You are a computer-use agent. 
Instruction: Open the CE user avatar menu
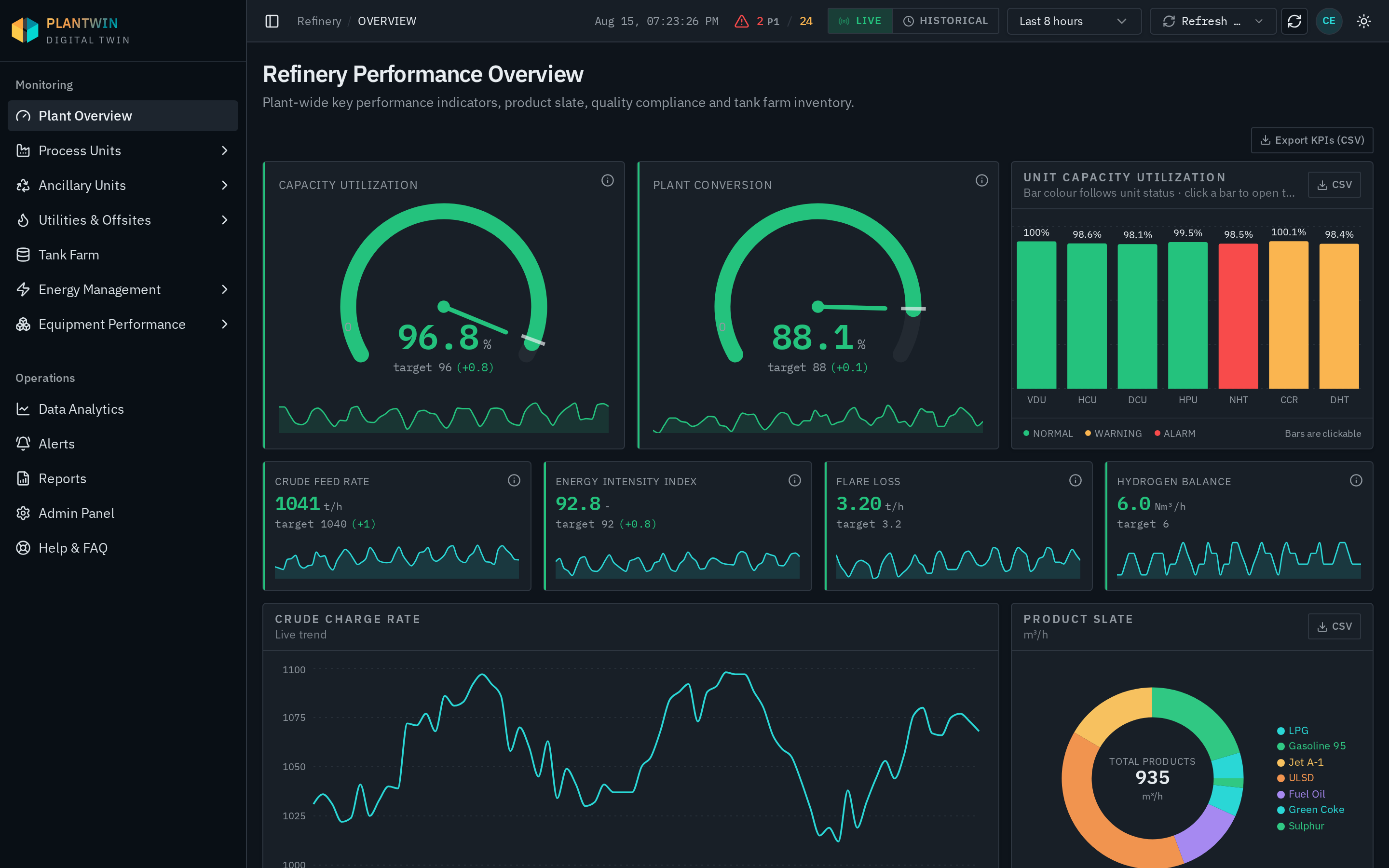(1329, 21)
